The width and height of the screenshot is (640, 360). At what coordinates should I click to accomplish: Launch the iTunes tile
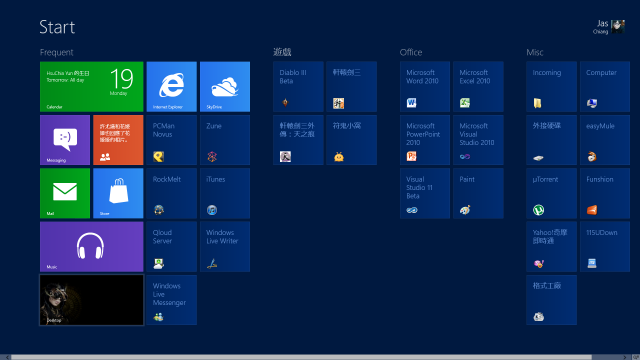[225, 193]
